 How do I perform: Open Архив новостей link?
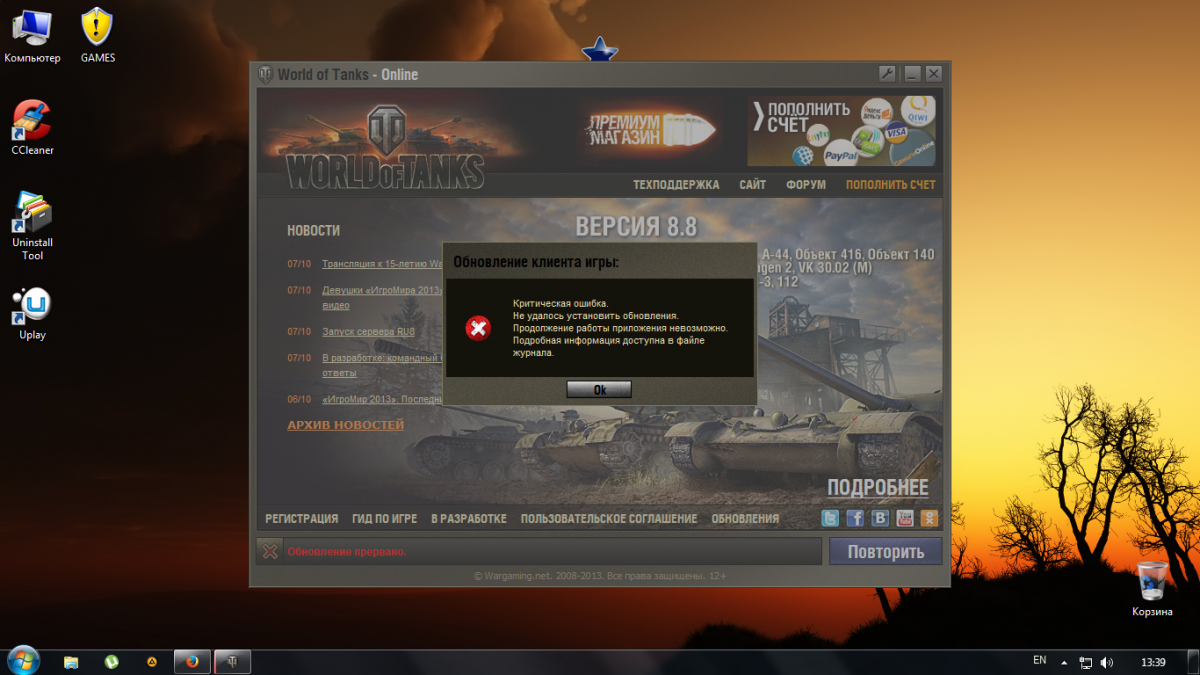pyautogui.click(x=346, y=425)
